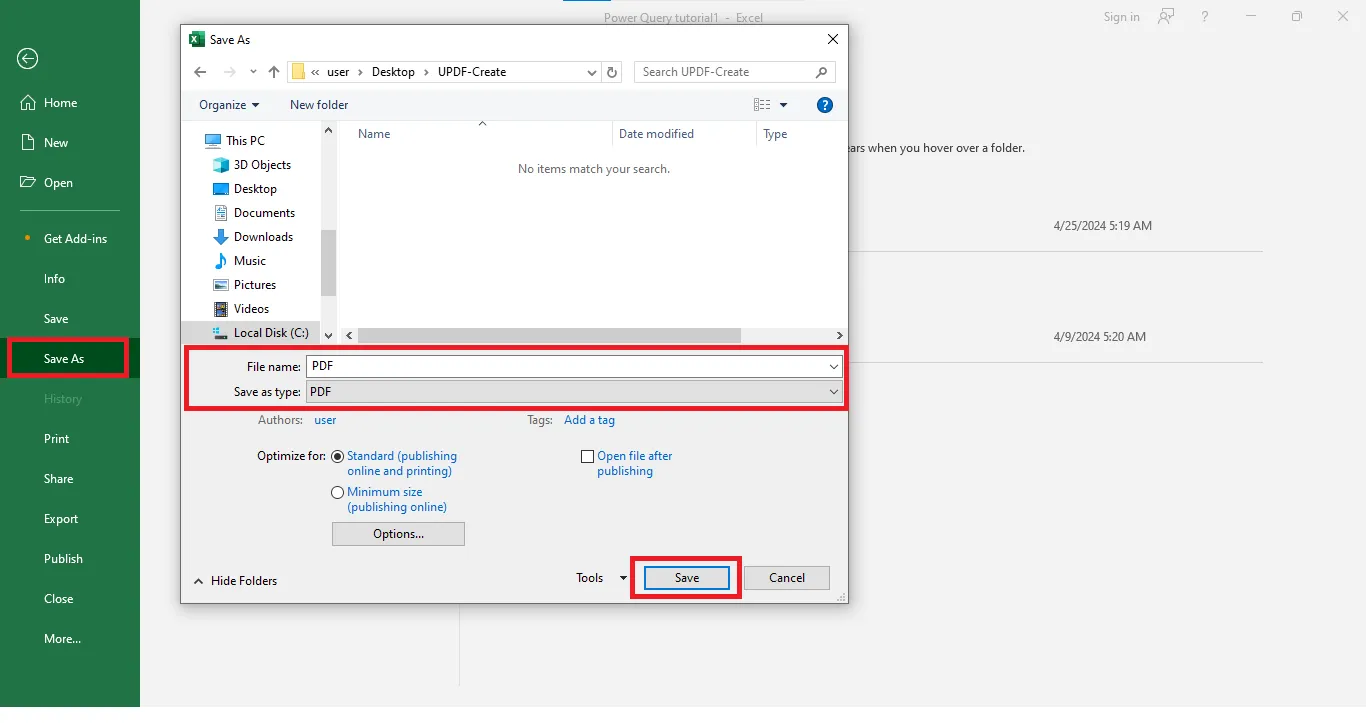Click the green back arrow in Excel backstage
Viewport: 1366px width, 723px height.
pyautogui.click(x=27, y=59)
